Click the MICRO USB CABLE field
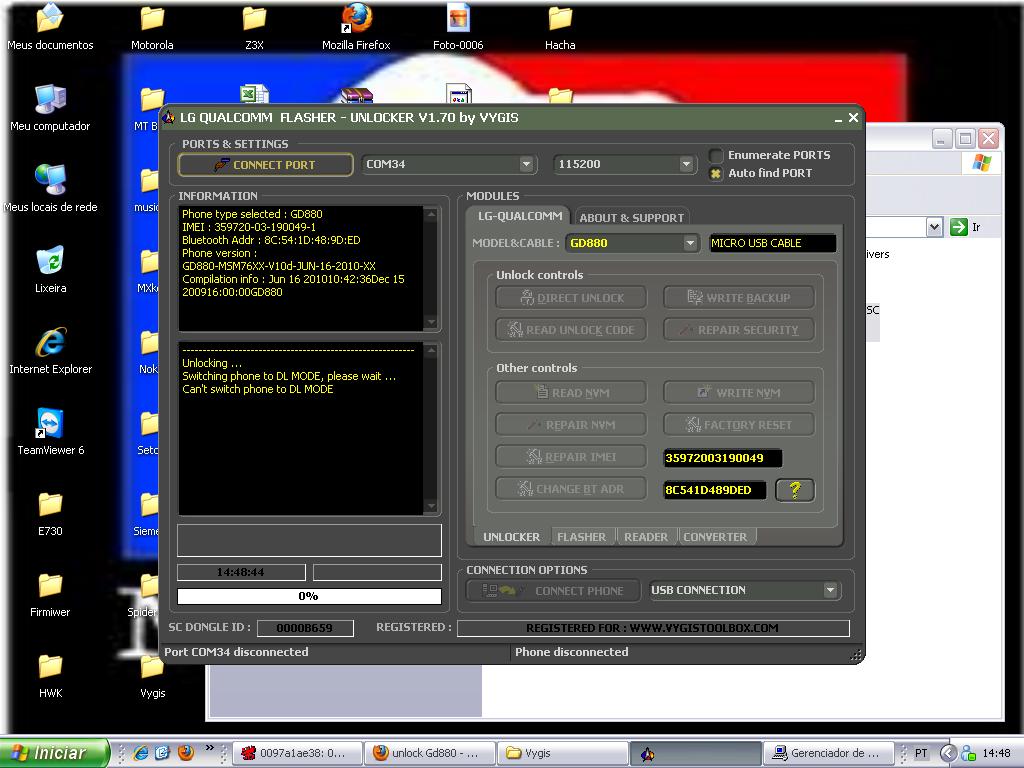The width and height of the screenshot is (1024, 768). point(773,244)
